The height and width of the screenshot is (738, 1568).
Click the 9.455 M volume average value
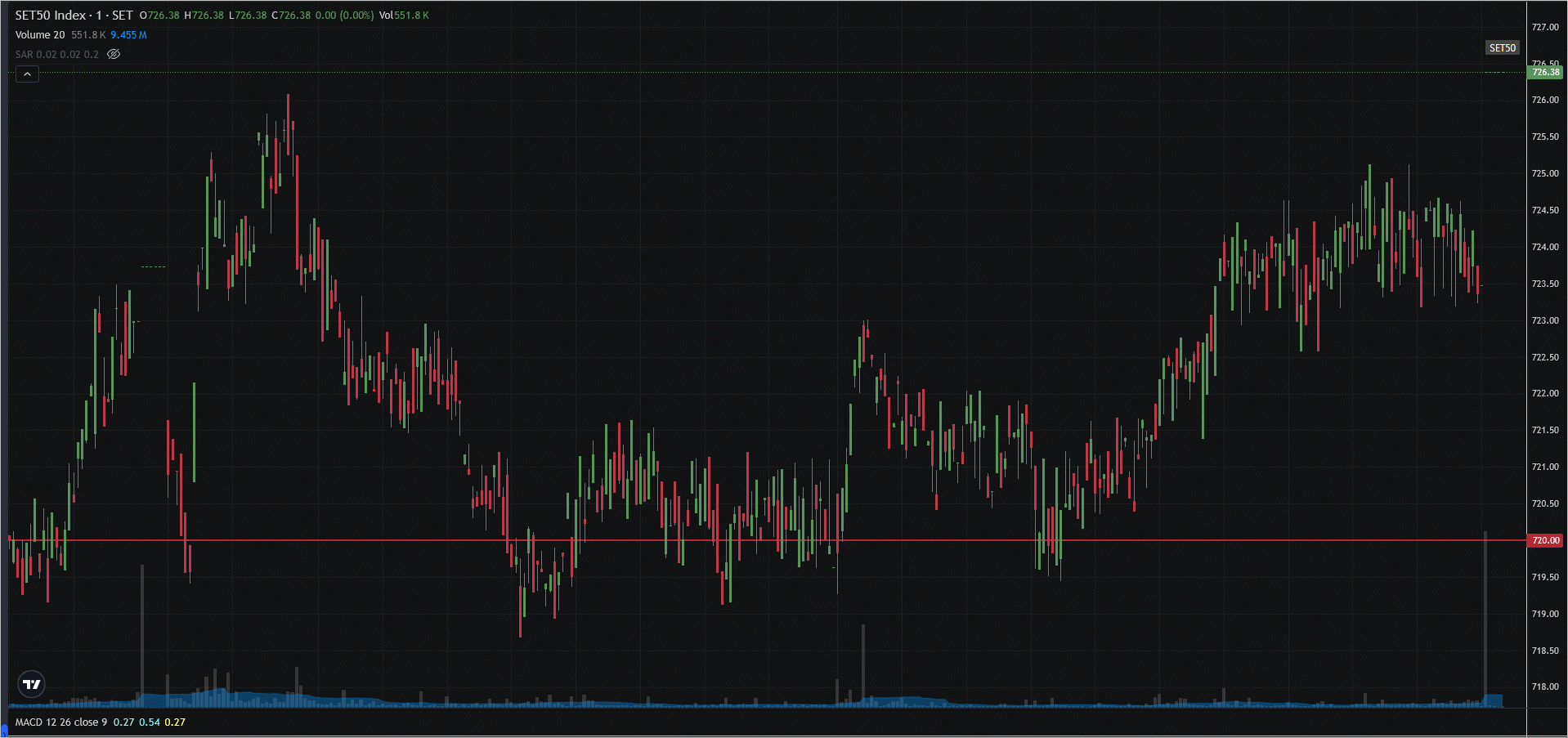(x=129, y=35)
